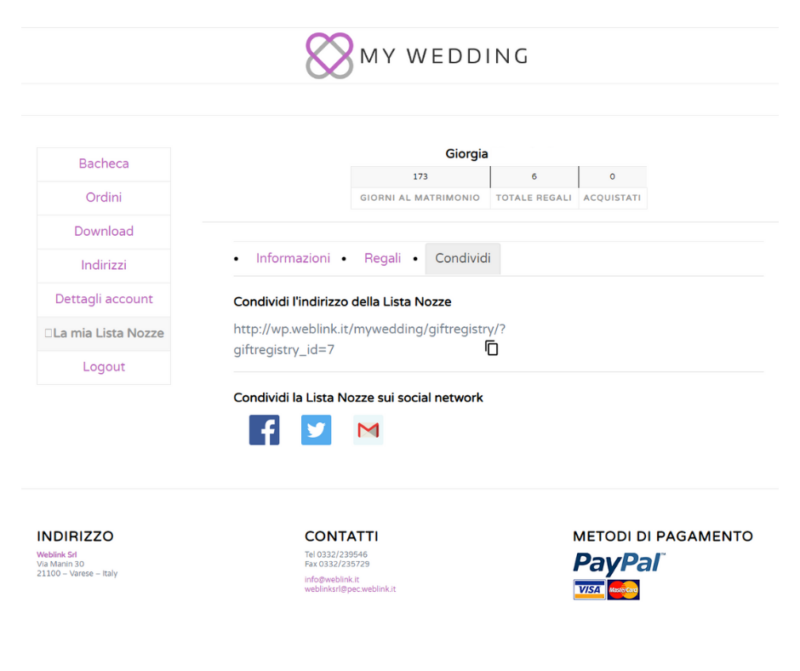Click the 173 days counter value
This screenshot has height=671, width=800.
tap(420, 177)
